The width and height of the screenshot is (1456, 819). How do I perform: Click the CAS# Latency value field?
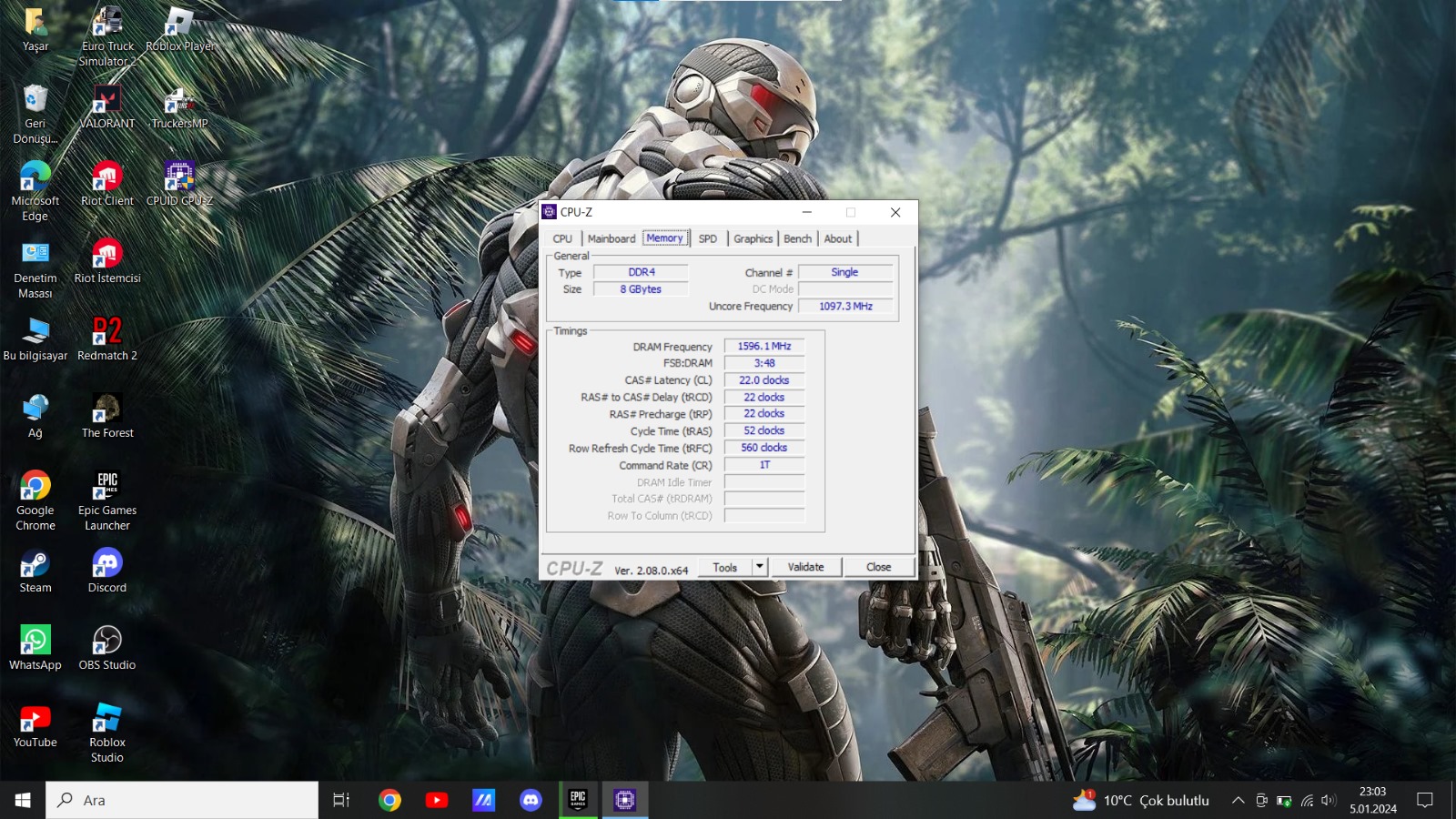(764, 380)
